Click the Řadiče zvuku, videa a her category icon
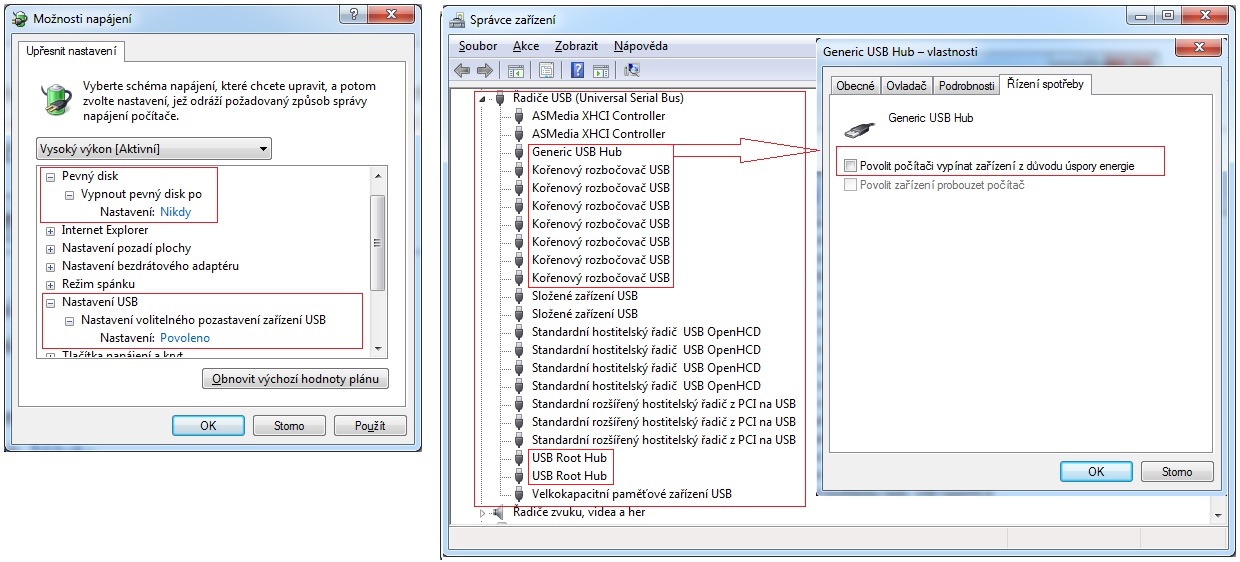 499,513
